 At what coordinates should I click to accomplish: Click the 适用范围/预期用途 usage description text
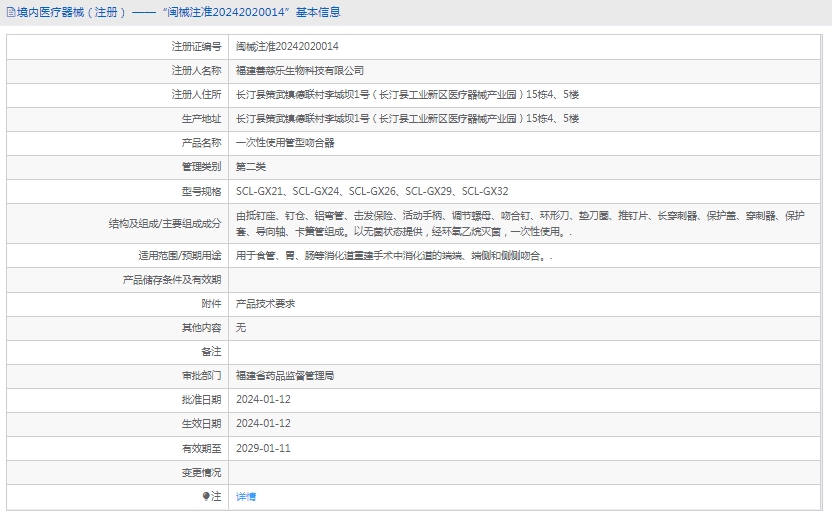pos(394,256)
